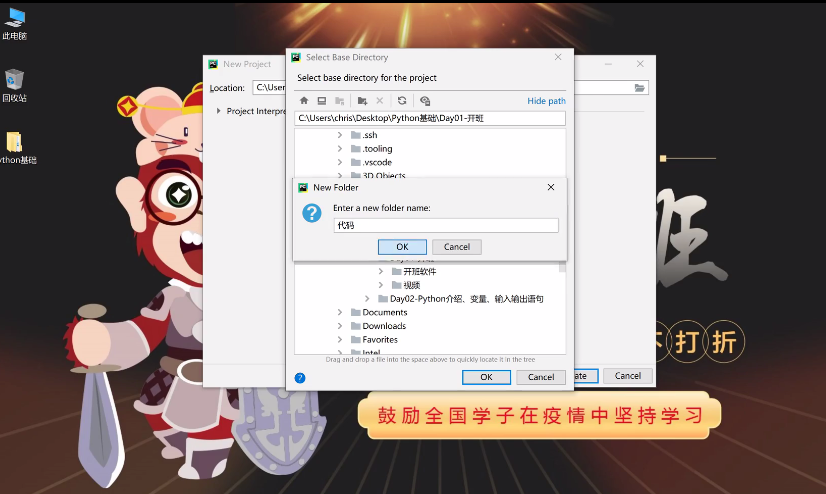
Task: Click the Refresh toolbar icon
Action: click(402, 101)
